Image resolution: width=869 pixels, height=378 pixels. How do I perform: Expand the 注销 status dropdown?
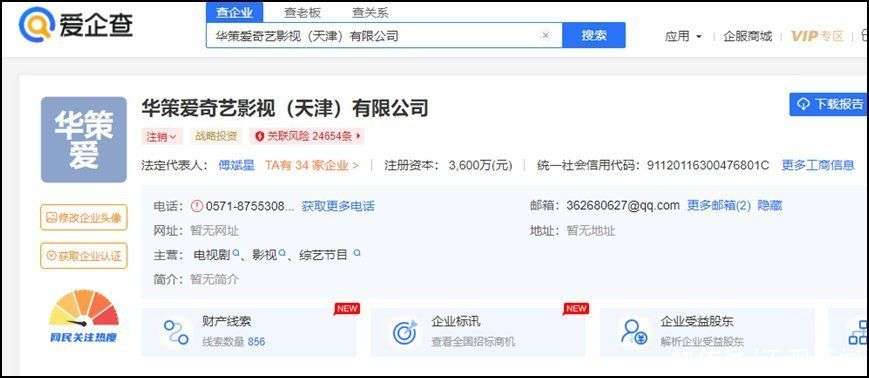click(x=161, y=136)
